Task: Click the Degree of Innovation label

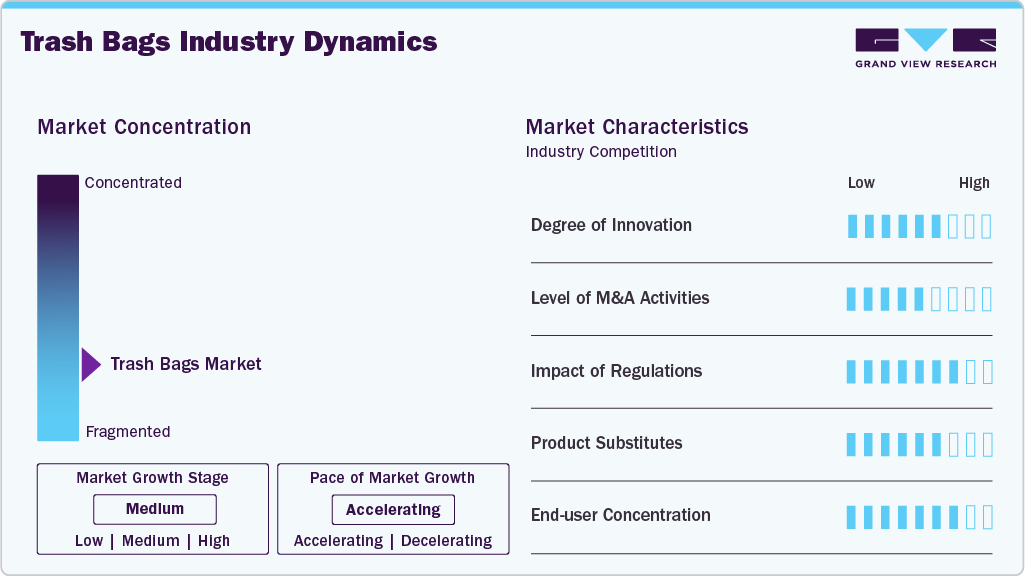Action: click(611, 225)
